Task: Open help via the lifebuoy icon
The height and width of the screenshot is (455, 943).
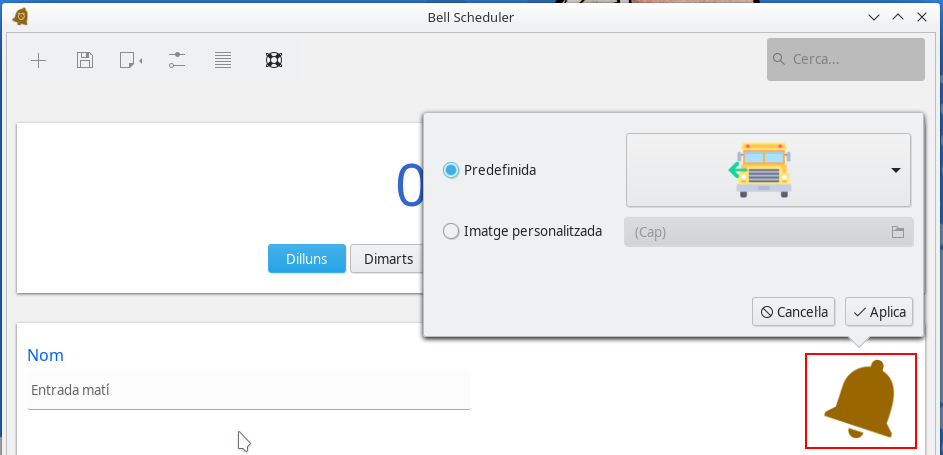Action: point(273,61)
